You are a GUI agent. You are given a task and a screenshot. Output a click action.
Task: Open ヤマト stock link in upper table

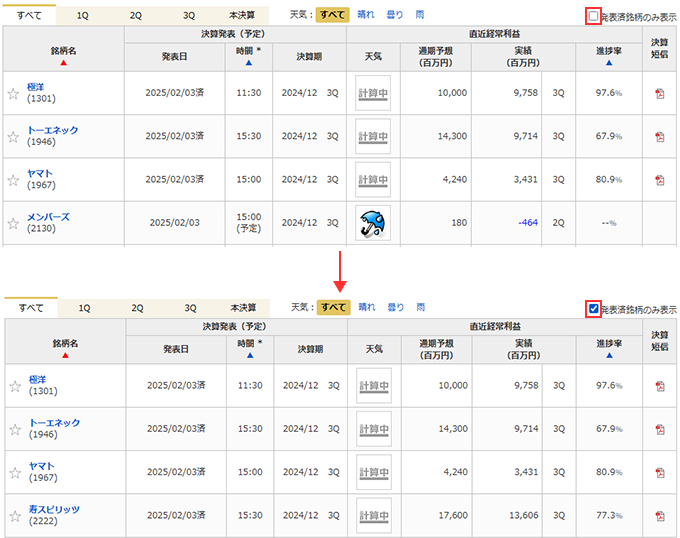[40, 173]
